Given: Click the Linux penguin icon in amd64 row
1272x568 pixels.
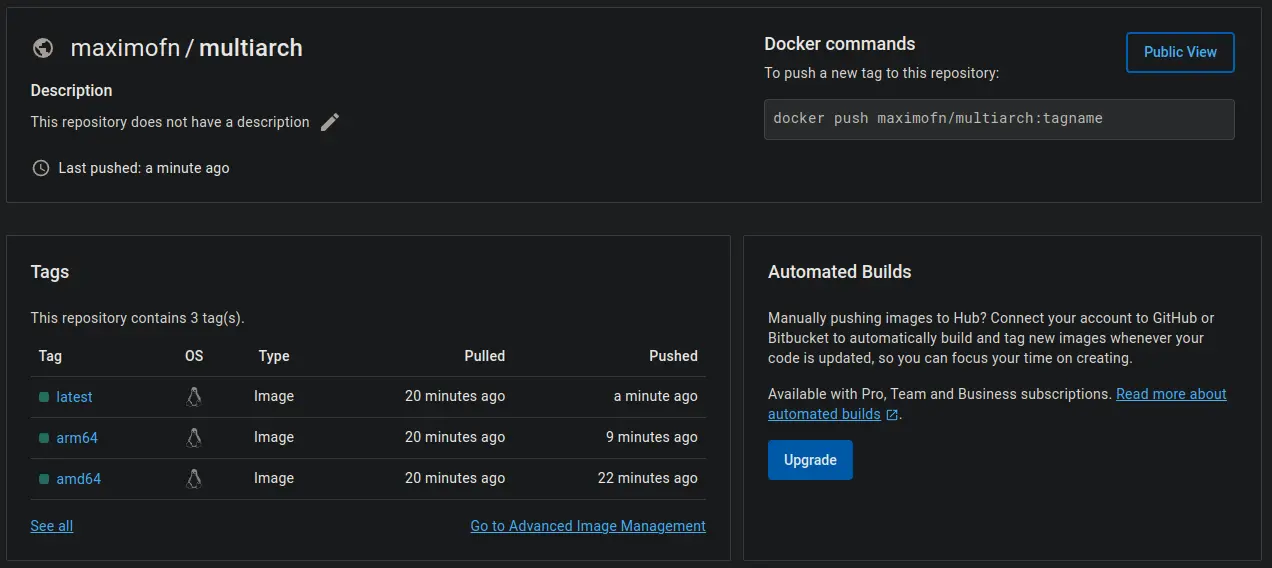Looking at the screenshot, I should 194,479.
